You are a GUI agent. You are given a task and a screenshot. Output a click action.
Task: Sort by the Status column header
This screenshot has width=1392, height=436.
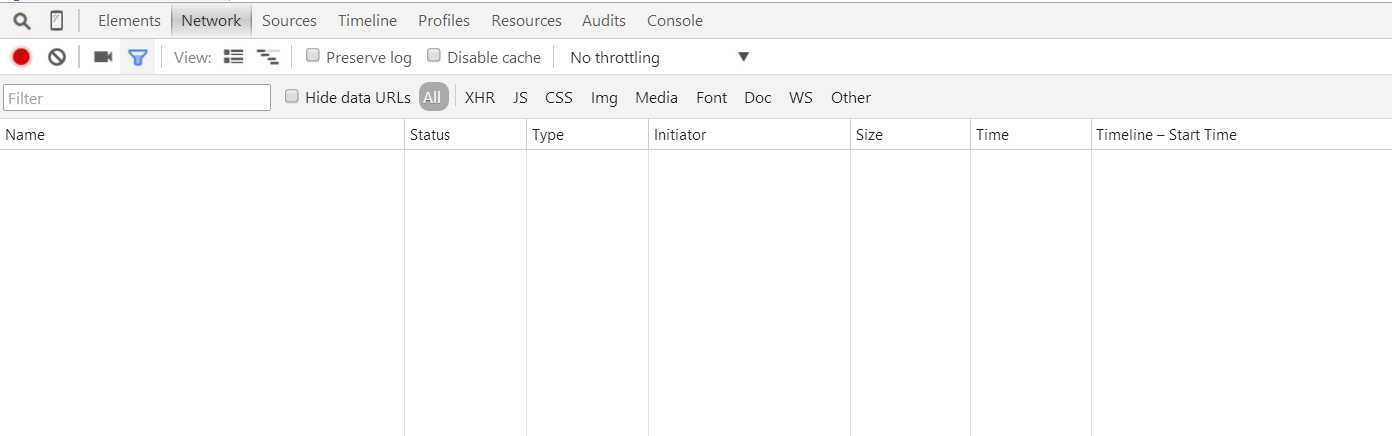coord(430,135)
